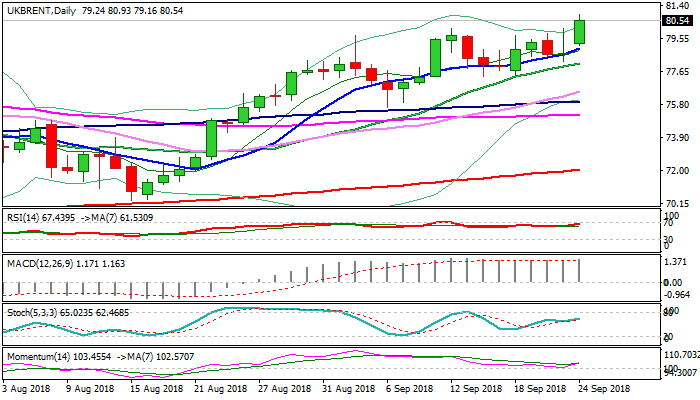700x400 pixels.
Task: Click the 72.00 price axis label
Action: point(676,171)
